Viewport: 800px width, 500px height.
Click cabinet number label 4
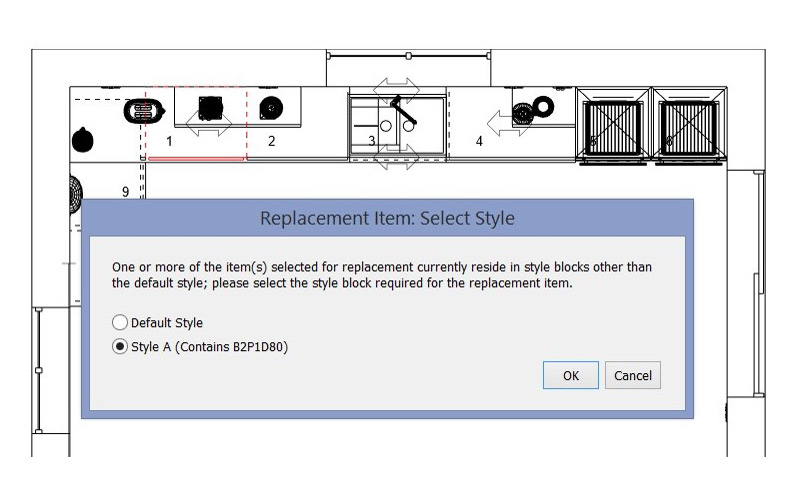[x=479, y=141]
